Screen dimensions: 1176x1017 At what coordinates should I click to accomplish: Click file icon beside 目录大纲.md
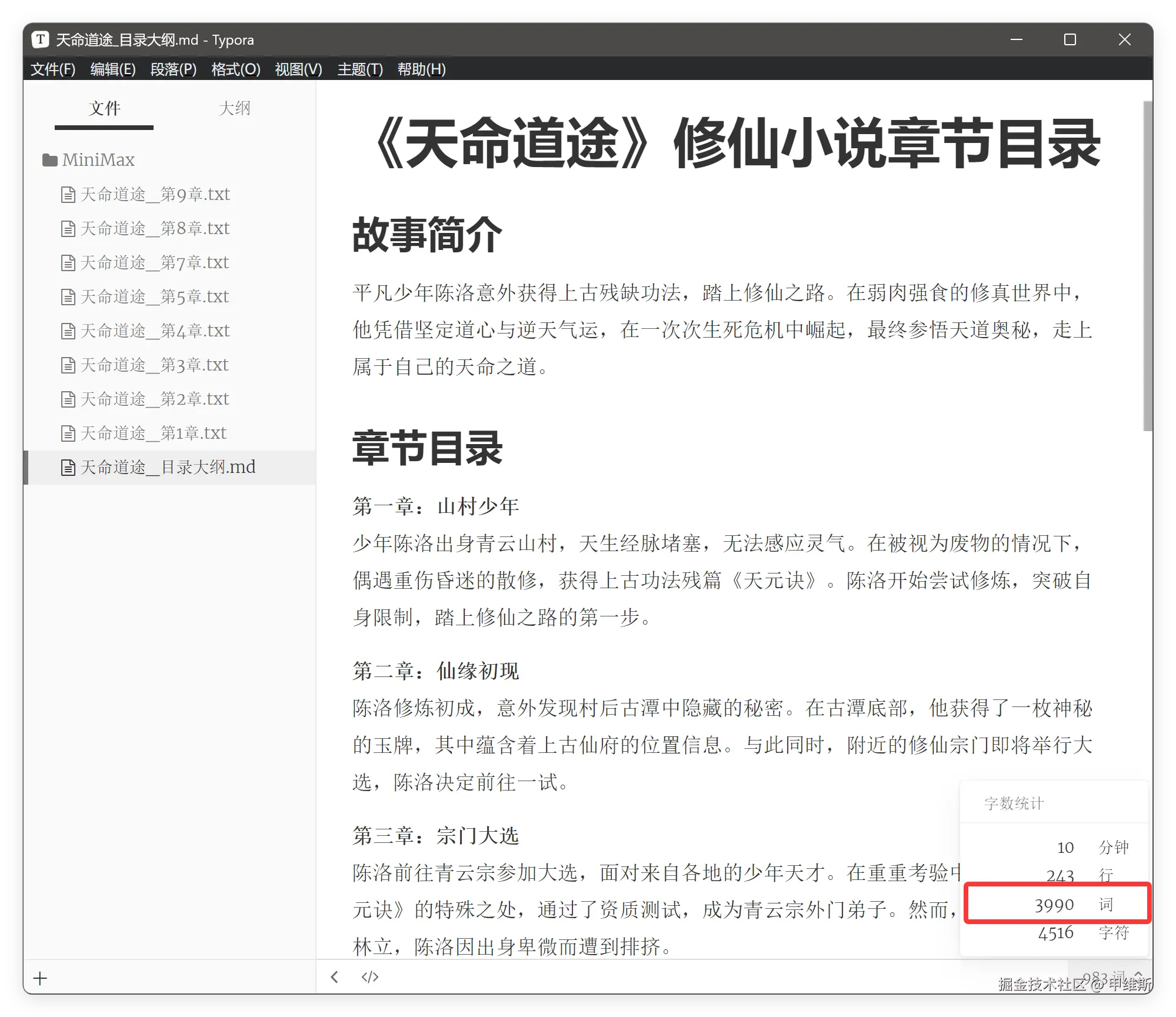[68, 468]
